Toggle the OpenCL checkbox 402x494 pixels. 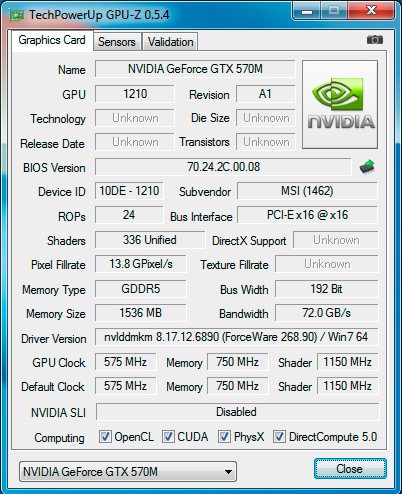pyautogui.click(x=105, y=436)
